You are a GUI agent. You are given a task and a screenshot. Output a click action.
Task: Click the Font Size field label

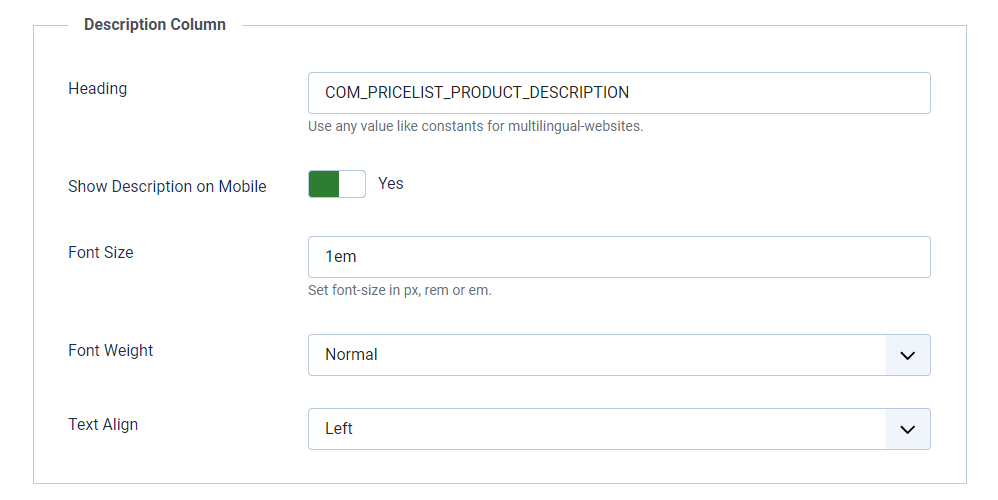(x=101, y=252)
